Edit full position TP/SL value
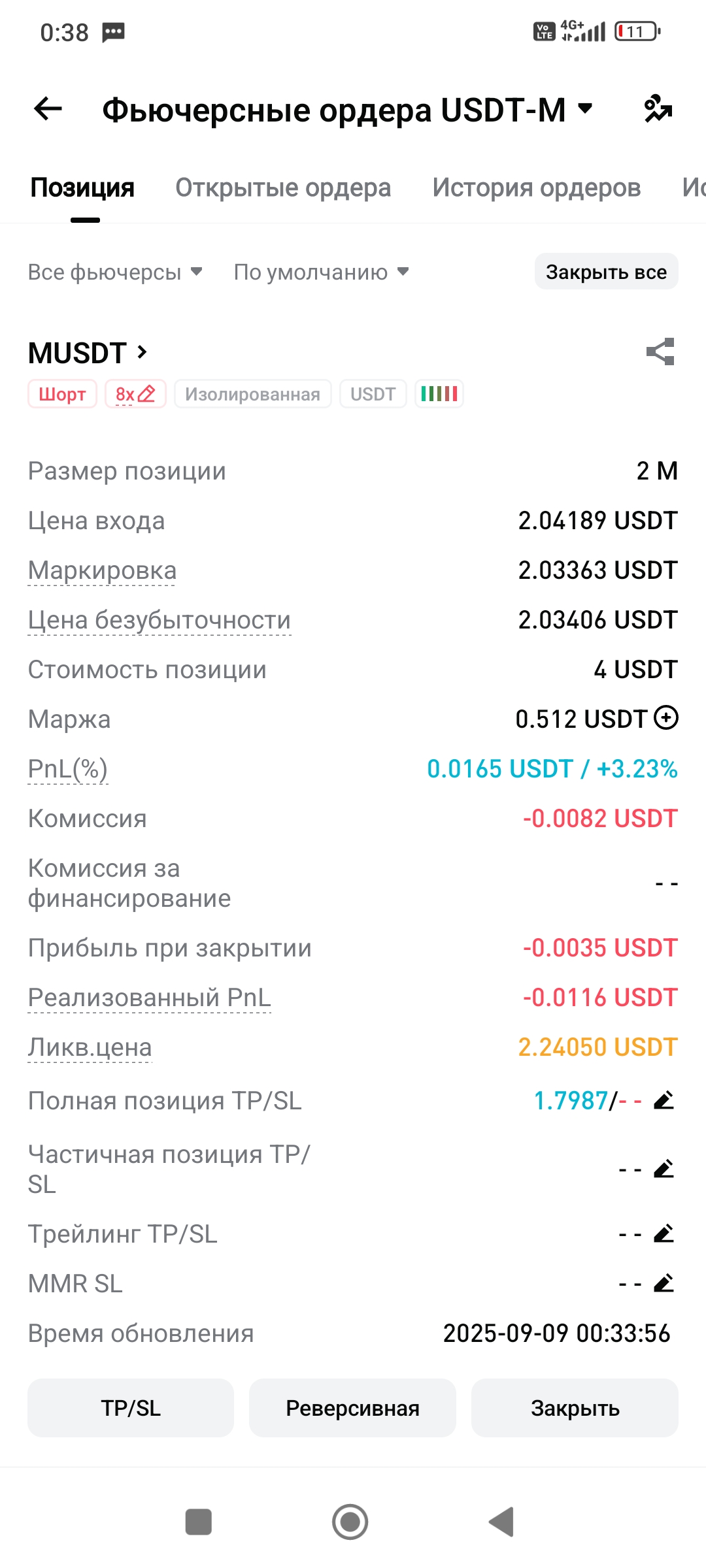 [664, 1101]
